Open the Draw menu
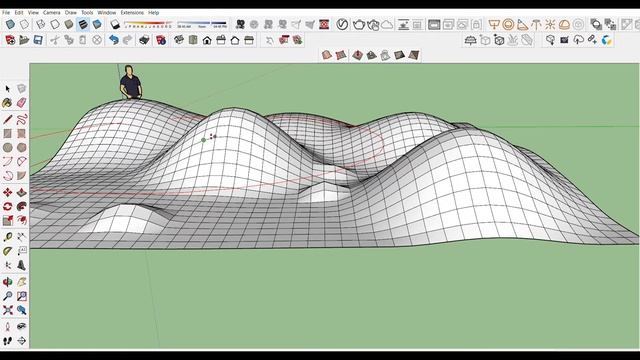This screenshot has height=360, width=640. point(71,13)
